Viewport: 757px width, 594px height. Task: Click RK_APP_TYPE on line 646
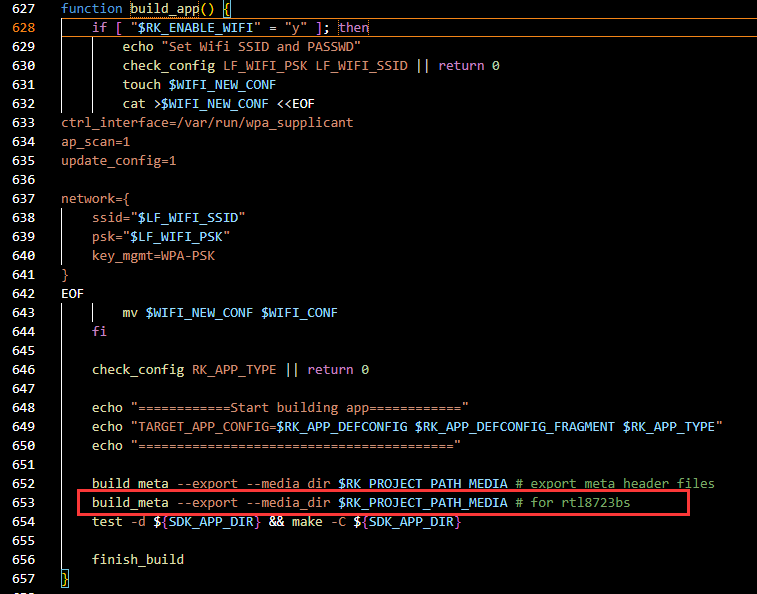[234, 370]
